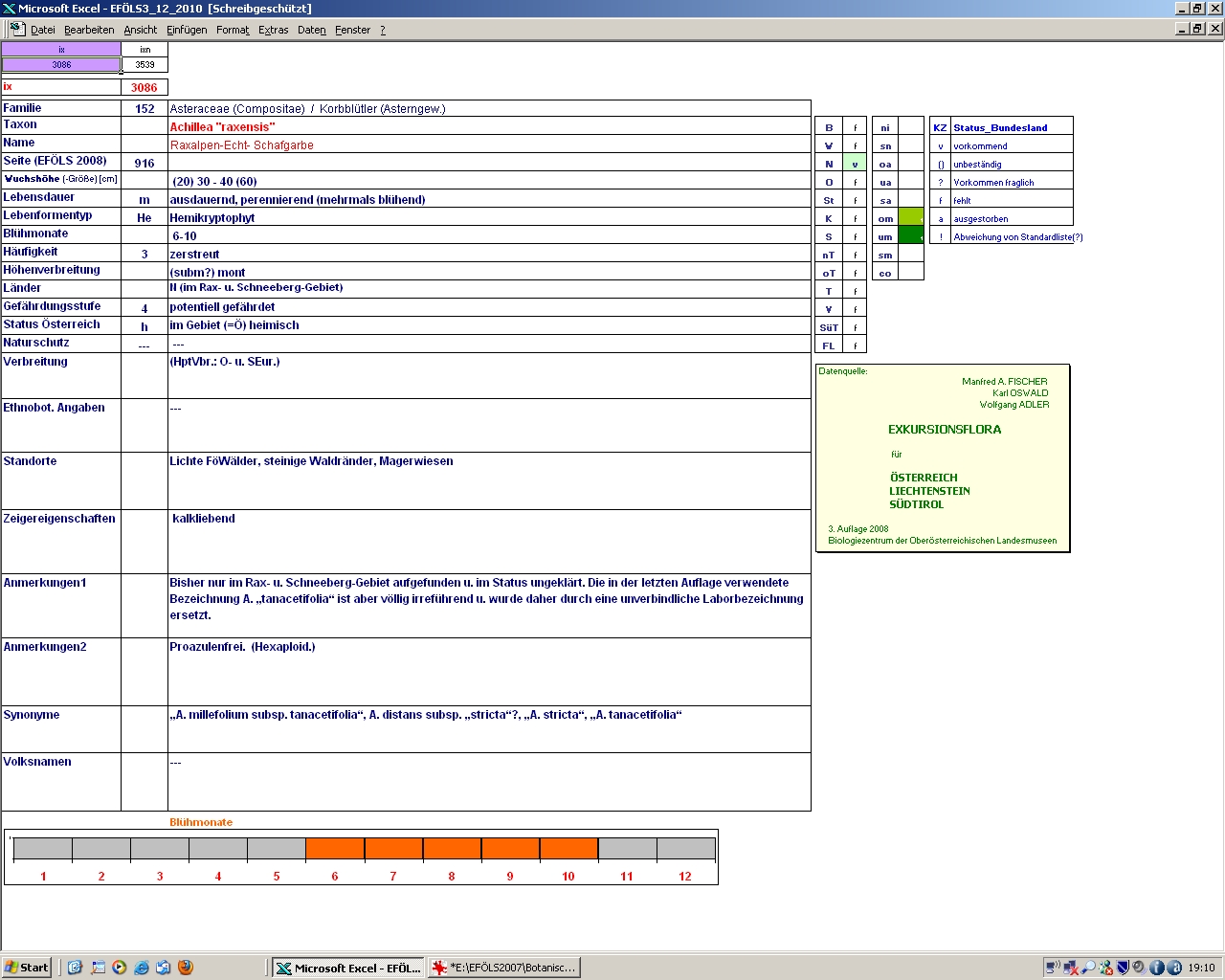Switch to Microsoft Excel taskbar button
1225x980 pixels.
pyautogui.click(x=347, y=968)
